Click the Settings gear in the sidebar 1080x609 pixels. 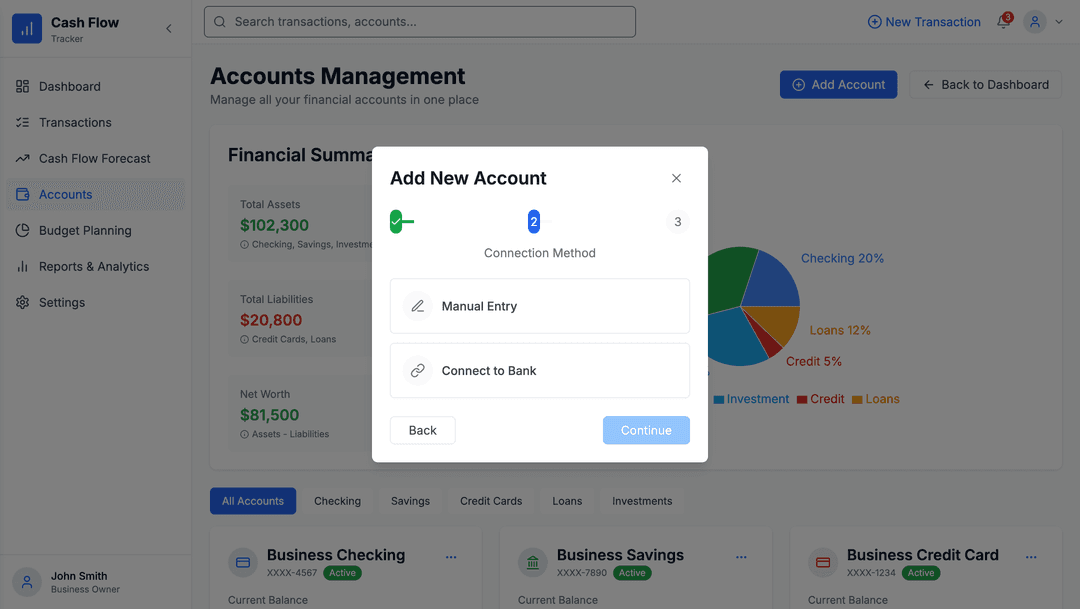coord(23,302)
